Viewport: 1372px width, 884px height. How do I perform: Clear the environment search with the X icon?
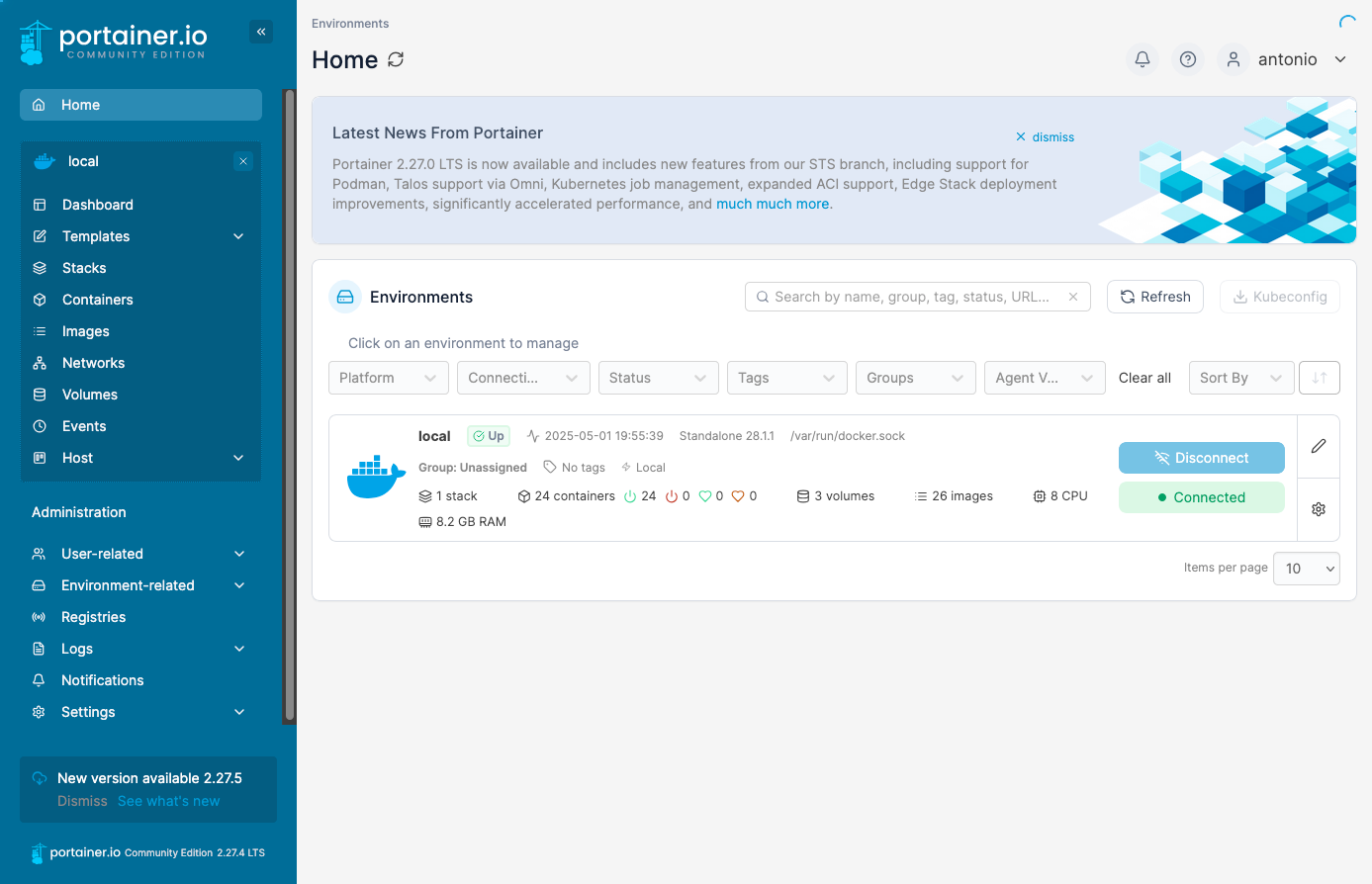[1073, 297]
